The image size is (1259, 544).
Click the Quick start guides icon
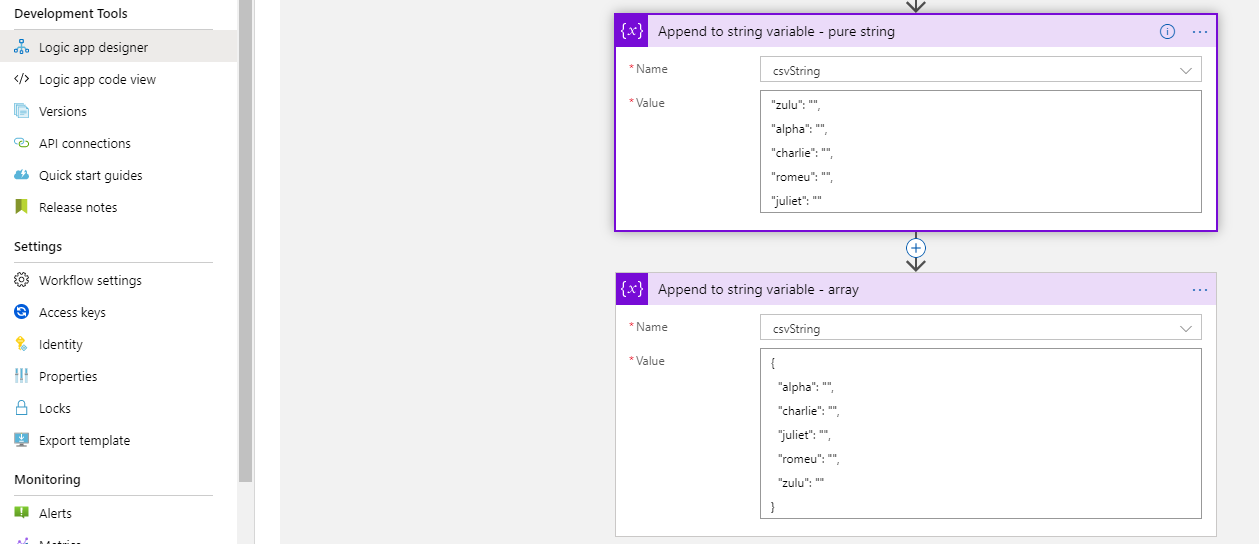click(21, 175)
